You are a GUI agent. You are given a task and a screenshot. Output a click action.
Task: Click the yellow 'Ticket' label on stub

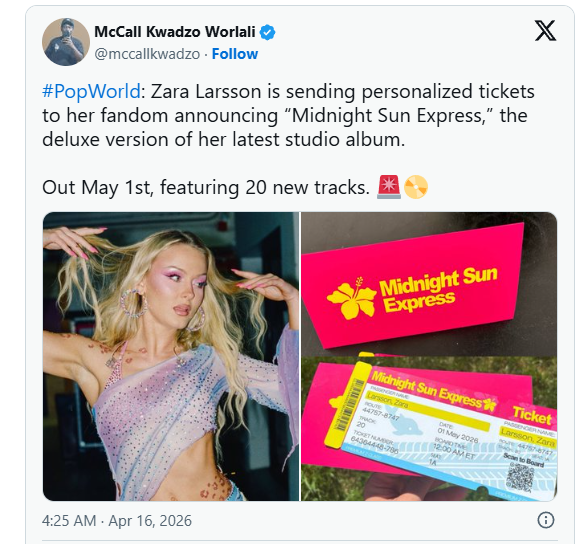(532, 415)
